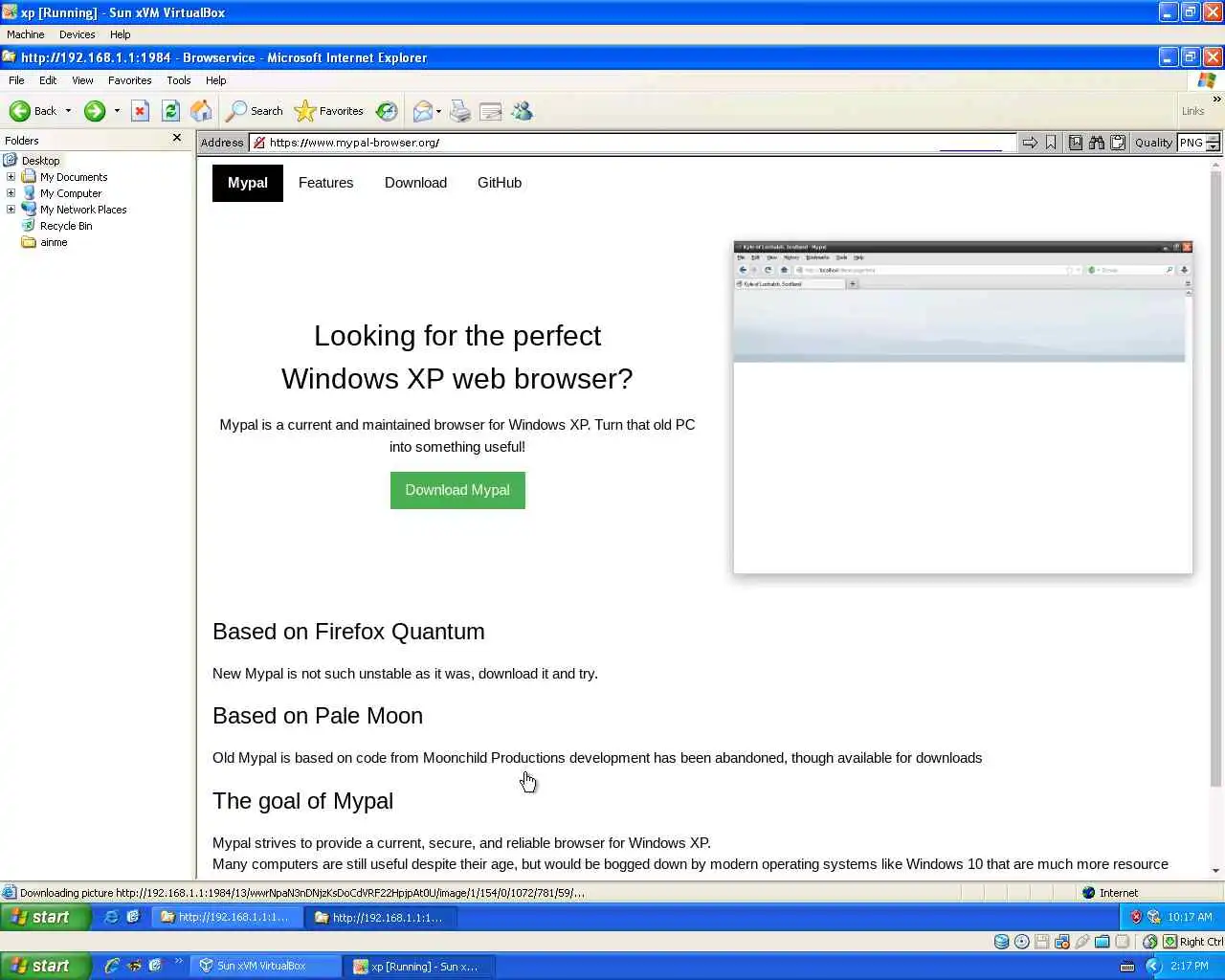This screenshot has height=980, width=1225.
Task: Open the Download link in page navigation
Action: [415, 183]
